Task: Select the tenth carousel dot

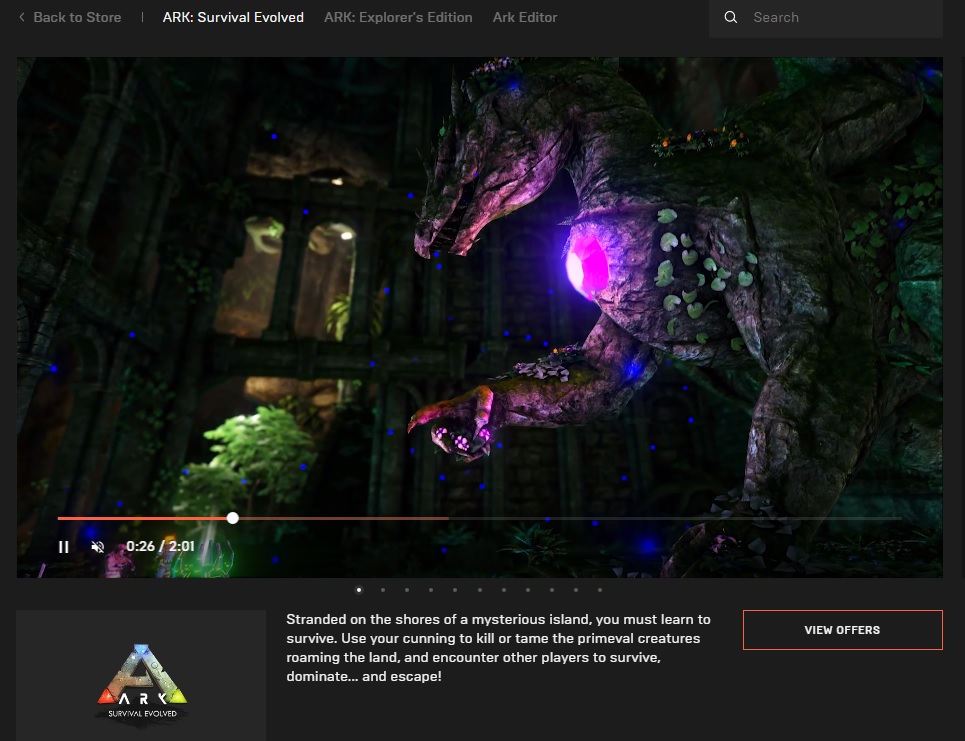Action: [x=575, y=590]
